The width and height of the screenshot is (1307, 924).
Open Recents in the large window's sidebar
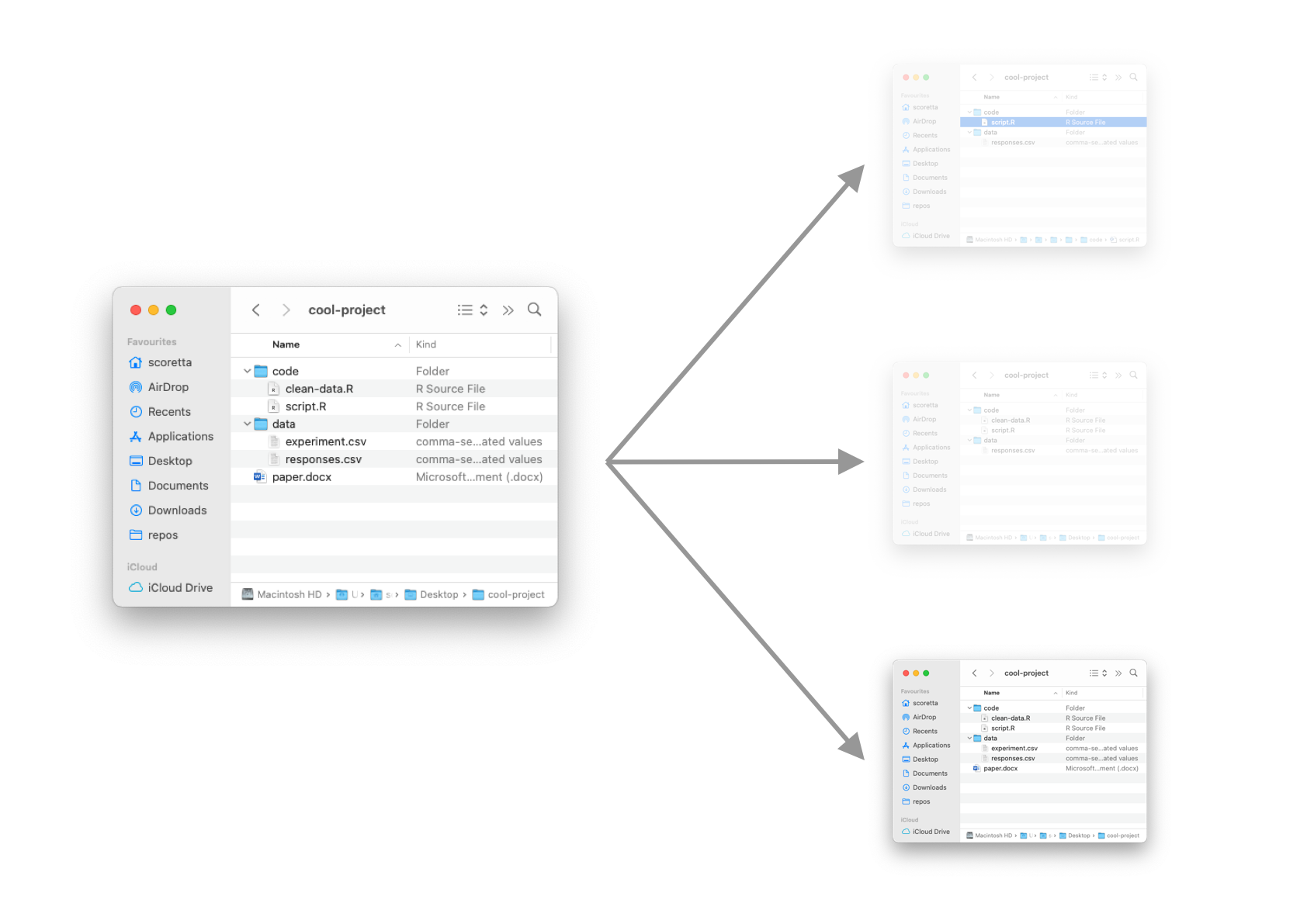[168, 412]
